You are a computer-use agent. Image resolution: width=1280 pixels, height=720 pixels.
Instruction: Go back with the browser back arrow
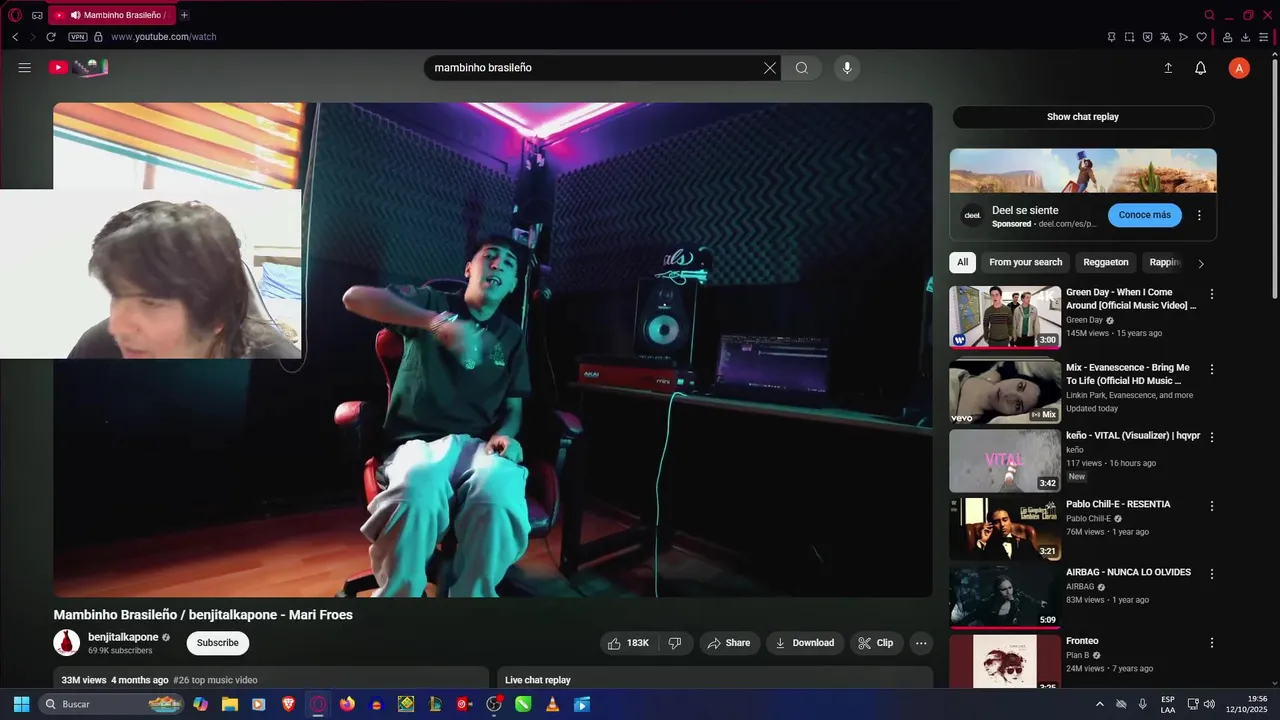click(15, 37)
